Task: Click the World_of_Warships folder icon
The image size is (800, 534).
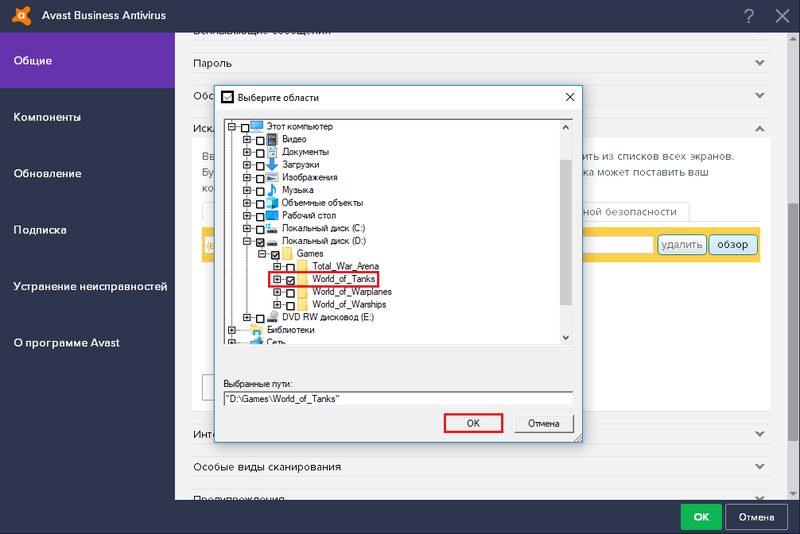Action: (x=303, y=304)
